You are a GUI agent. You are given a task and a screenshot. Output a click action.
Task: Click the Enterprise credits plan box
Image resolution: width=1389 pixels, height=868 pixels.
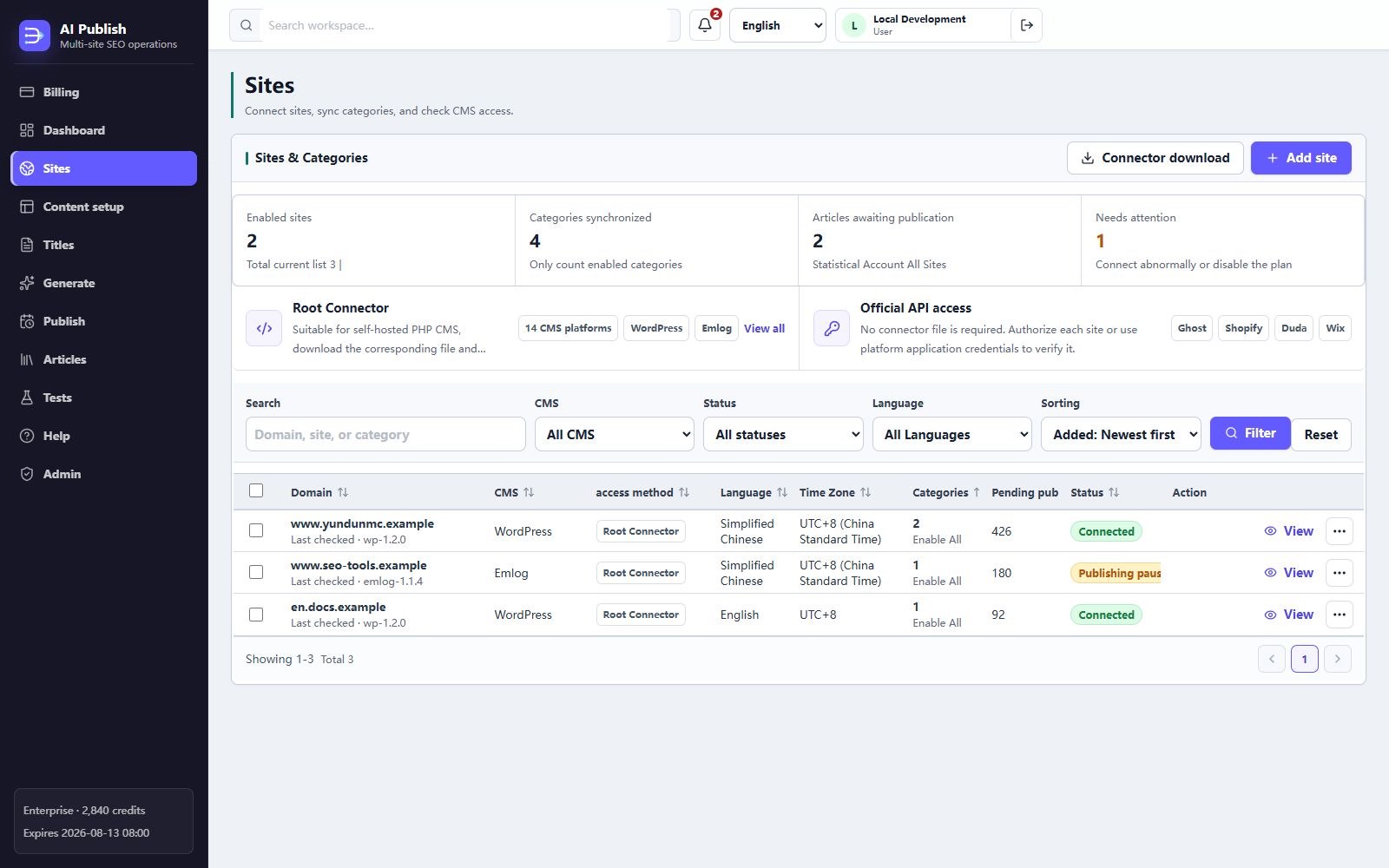coord(103,821)
